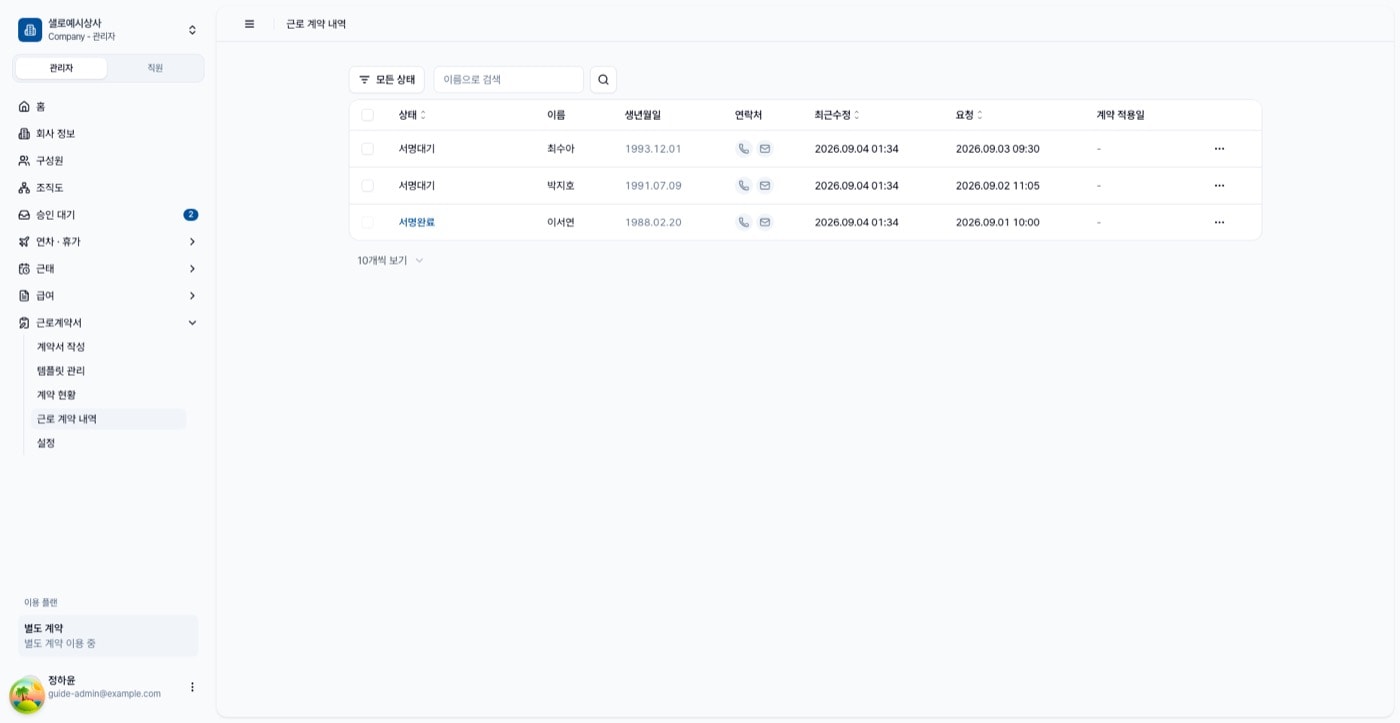Screen dimensions: 1400x723
Task: Open the 서명완료 status link
Action: click(416, 222)
